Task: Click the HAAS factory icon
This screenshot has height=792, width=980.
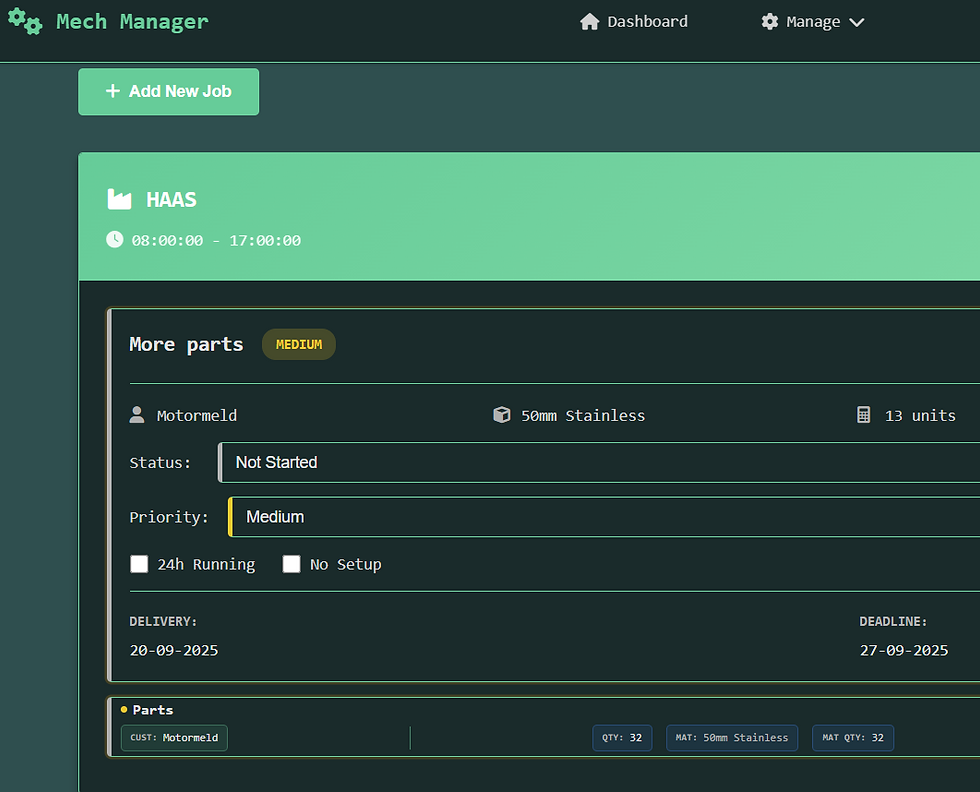Action: tap(119, 199)
